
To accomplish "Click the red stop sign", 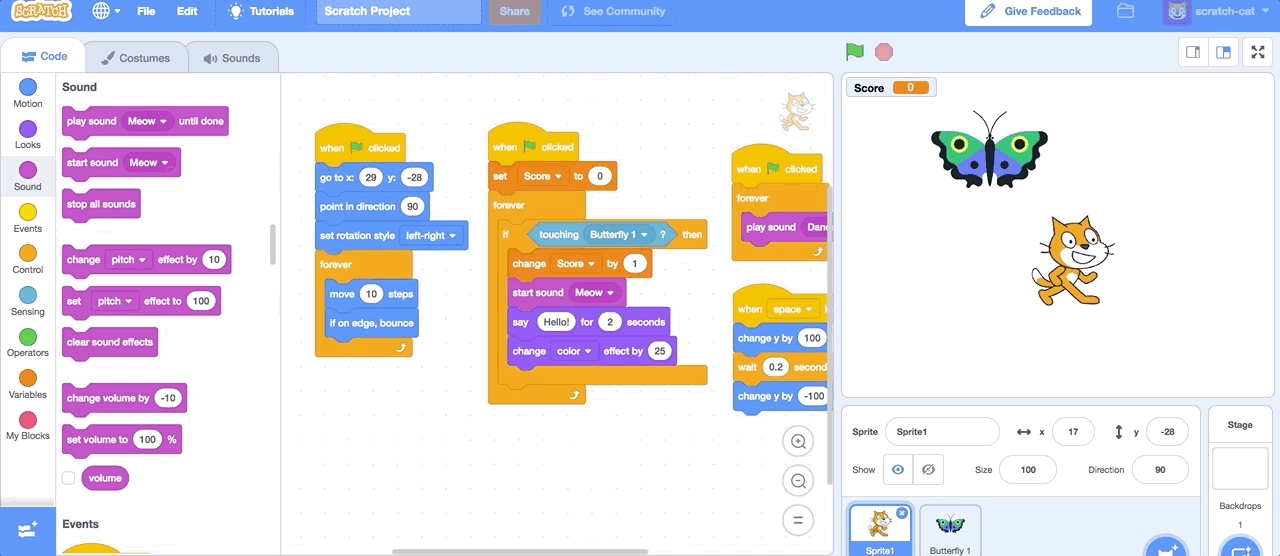I will (884, 51).
